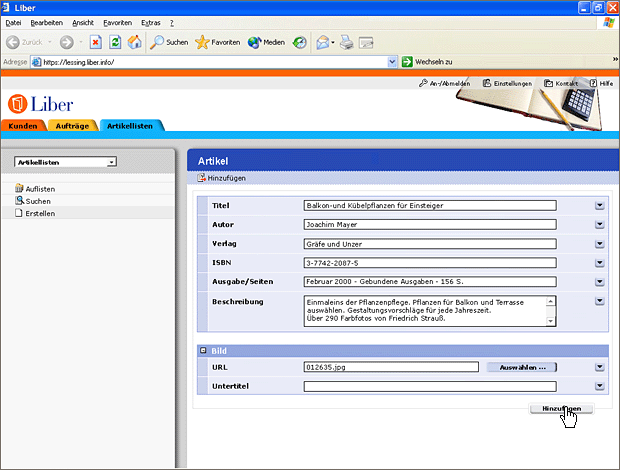
Task: Open the Medien toolbar button
Action: [x=266, y=42]
